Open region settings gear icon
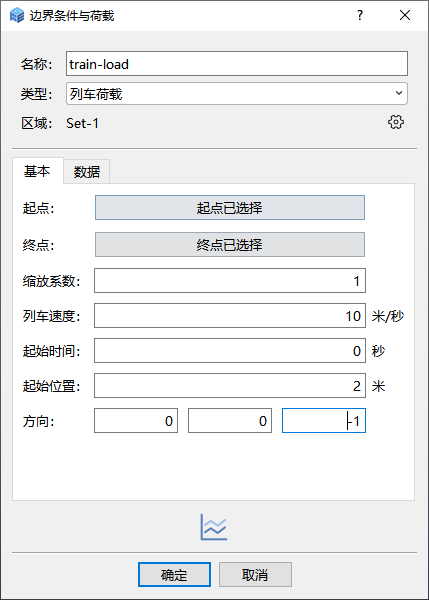Viewport: 429px width, 600px height. (x=396, y=122)
